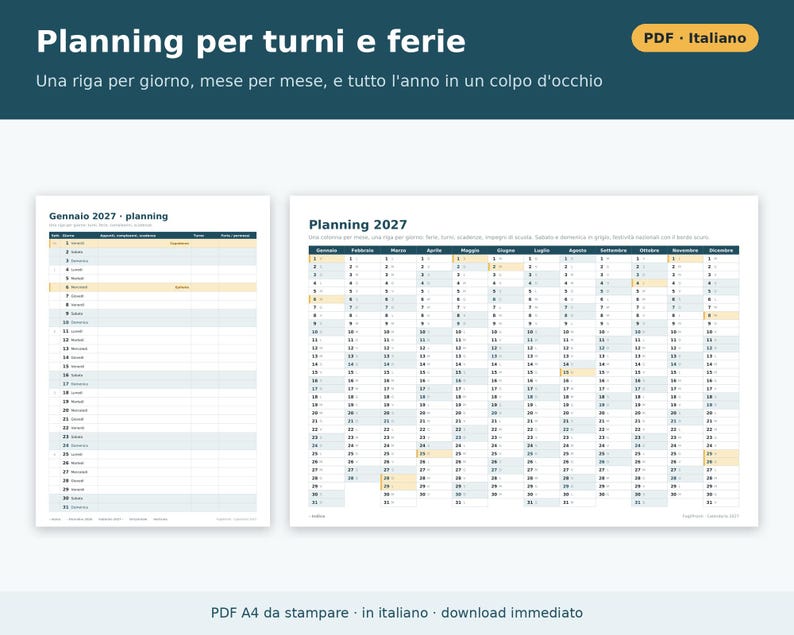Open the Gennaio 2027 planning page preview
794x635 pixels.
(152, 361)
